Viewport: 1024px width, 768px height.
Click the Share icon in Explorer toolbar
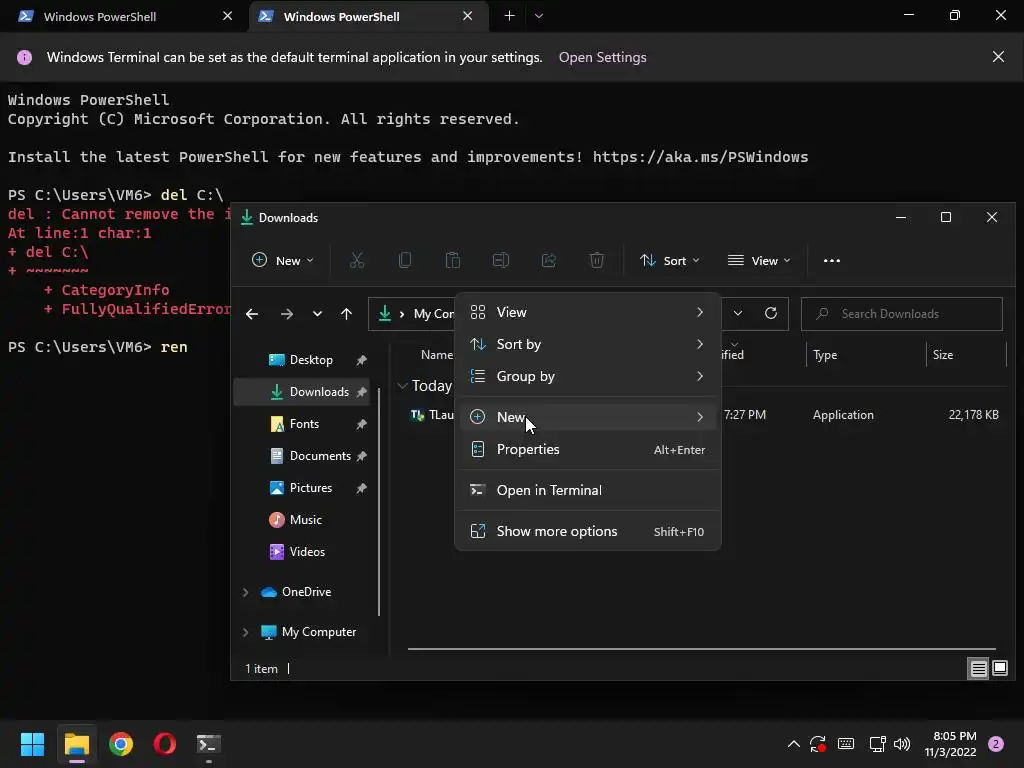549,261
